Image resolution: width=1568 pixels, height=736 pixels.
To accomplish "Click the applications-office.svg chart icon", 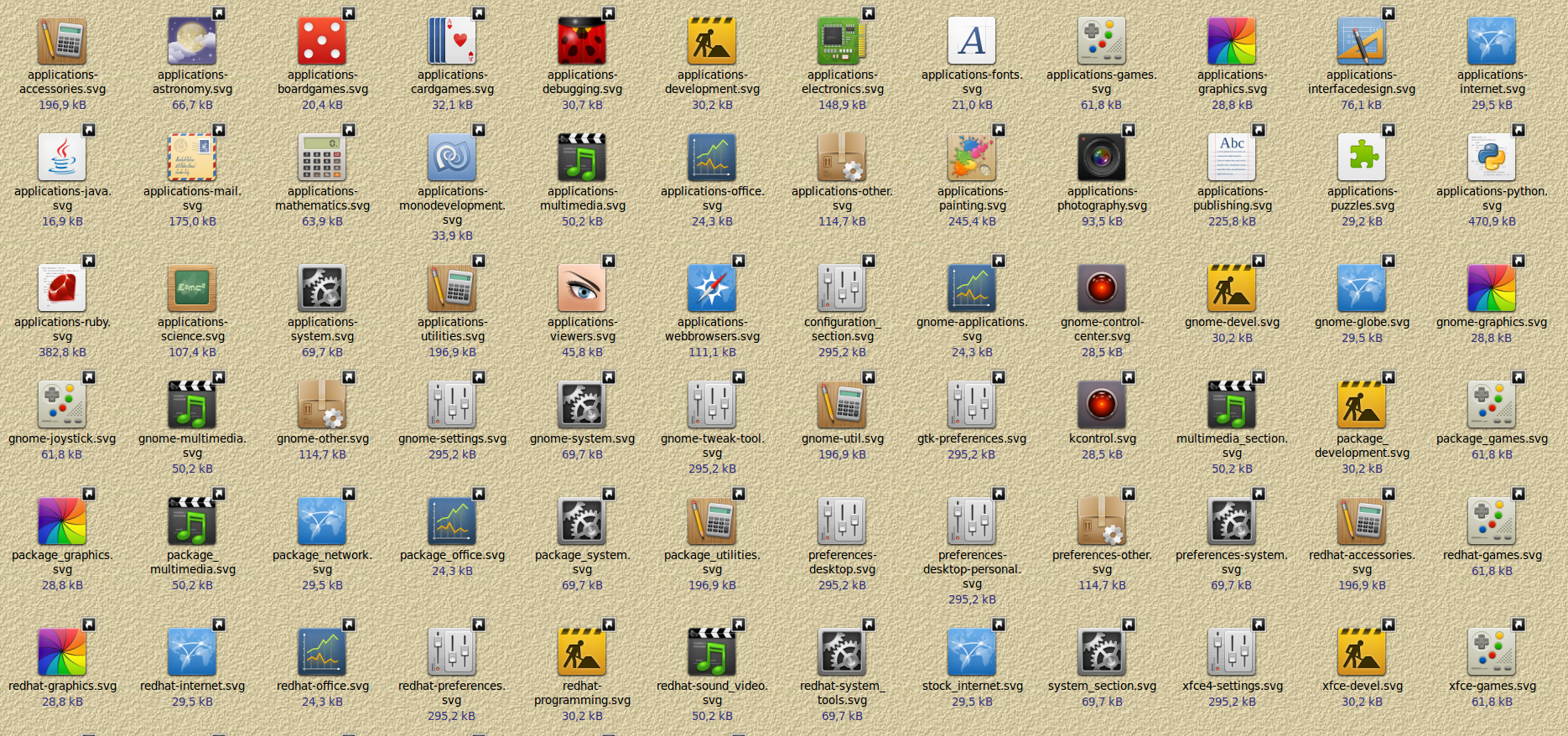I will (x=712, y=157).
